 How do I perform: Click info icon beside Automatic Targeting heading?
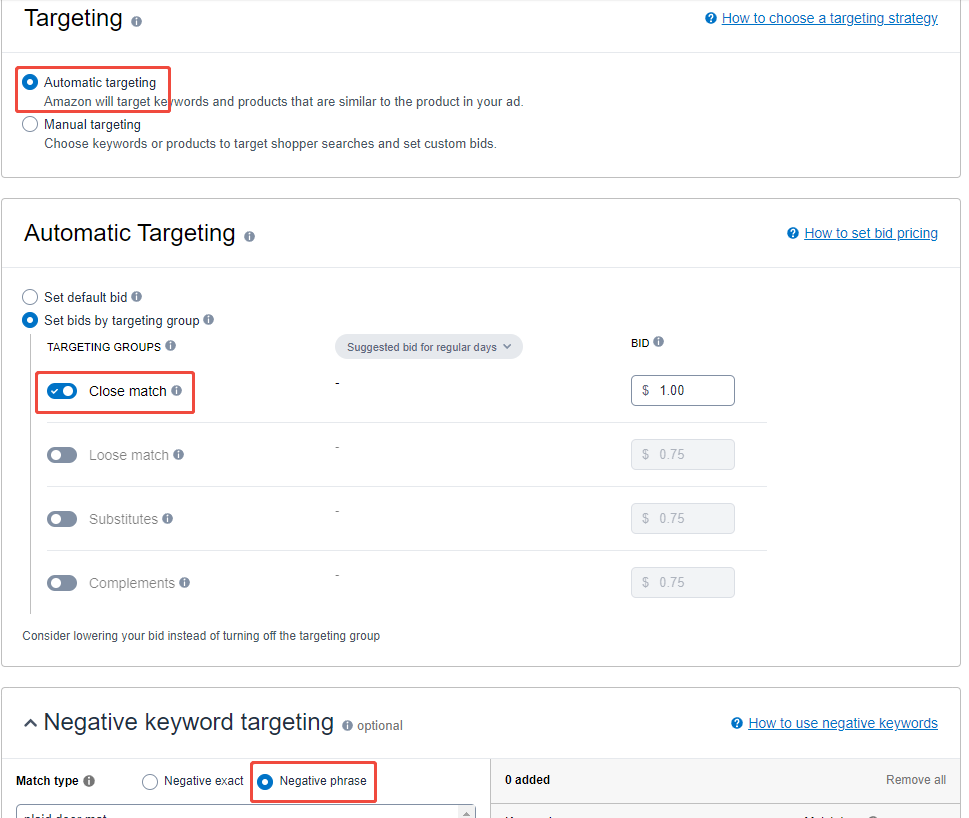pyautogui.click(x=249, y=237)
